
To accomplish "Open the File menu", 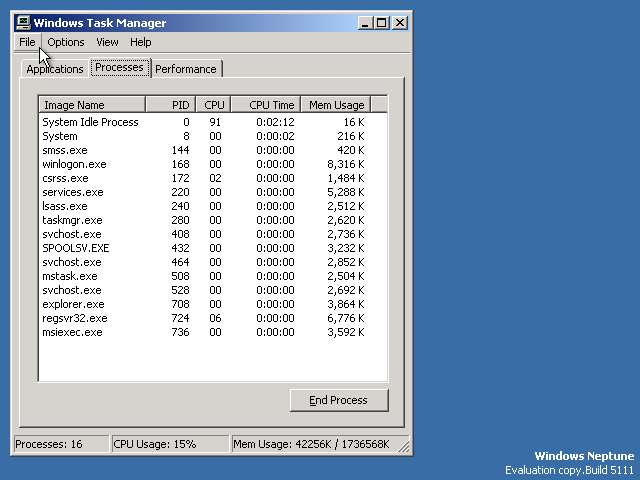I will coord(27,42).
